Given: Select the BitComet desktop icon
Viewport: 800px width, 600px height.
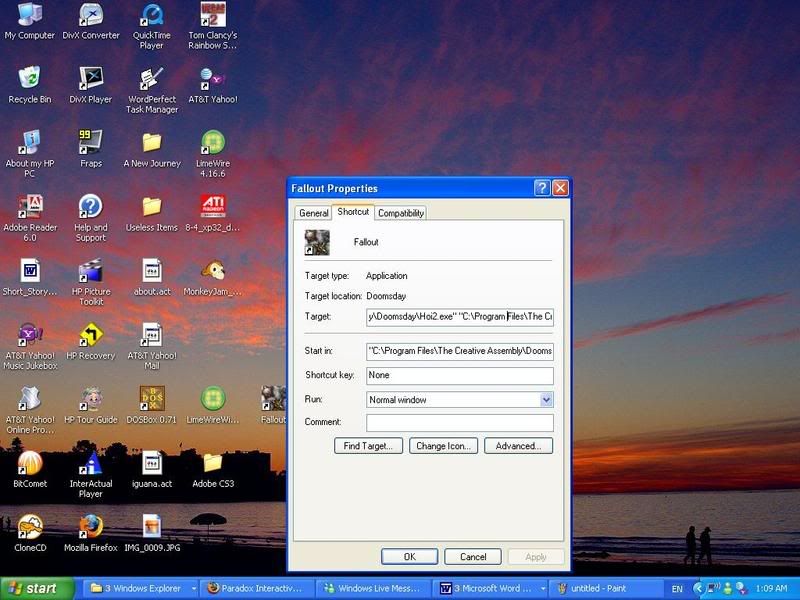Looking at the screenshot, I should 30,463.
